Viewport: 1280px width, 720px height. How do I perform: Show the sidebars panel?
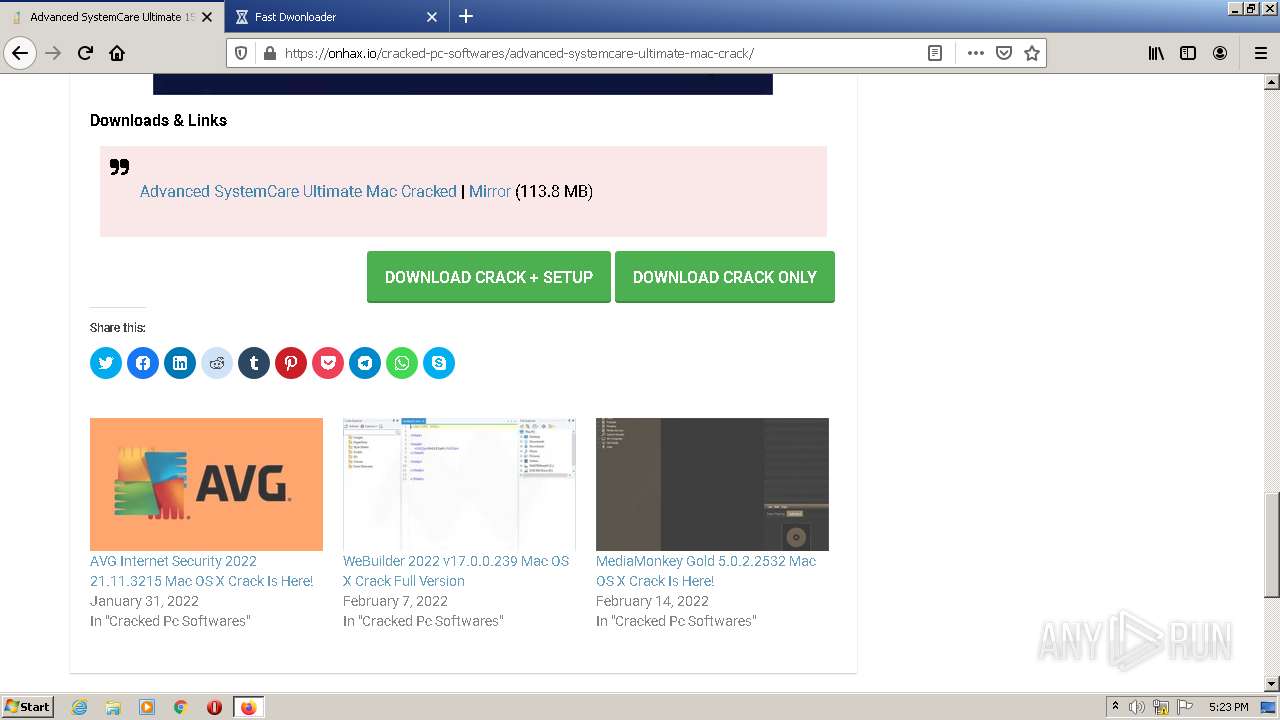tap(1188, 53)
